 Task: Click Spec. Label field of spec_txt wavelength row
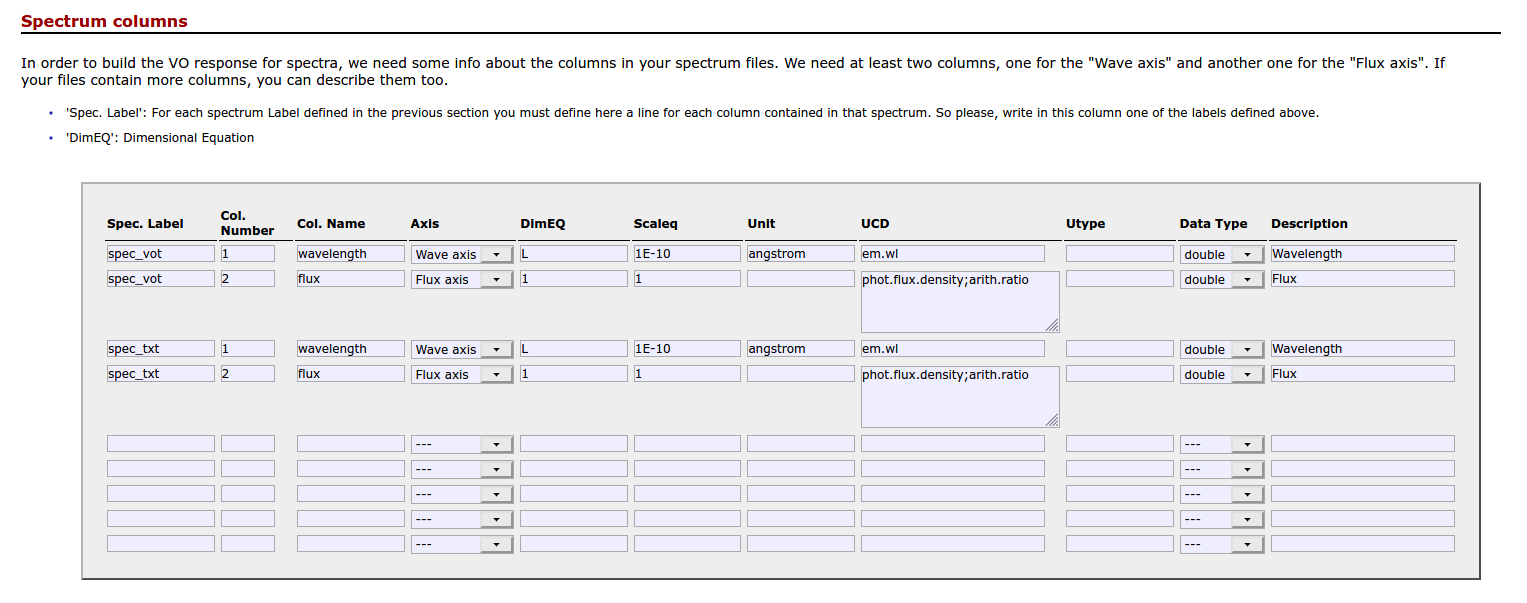point(161,349)
